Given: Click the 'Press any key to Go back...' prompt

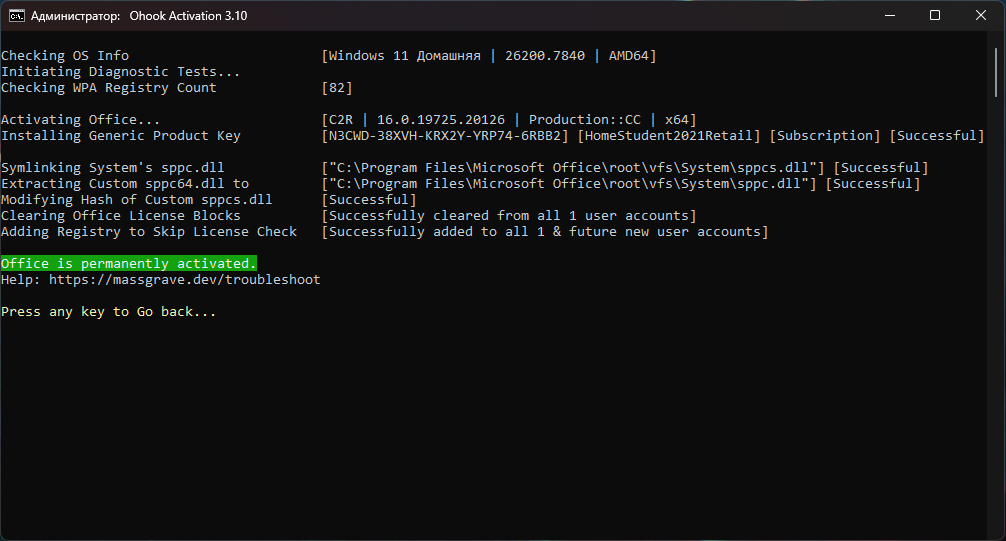Looking at the screenshot, I should [x=108, y=312].
